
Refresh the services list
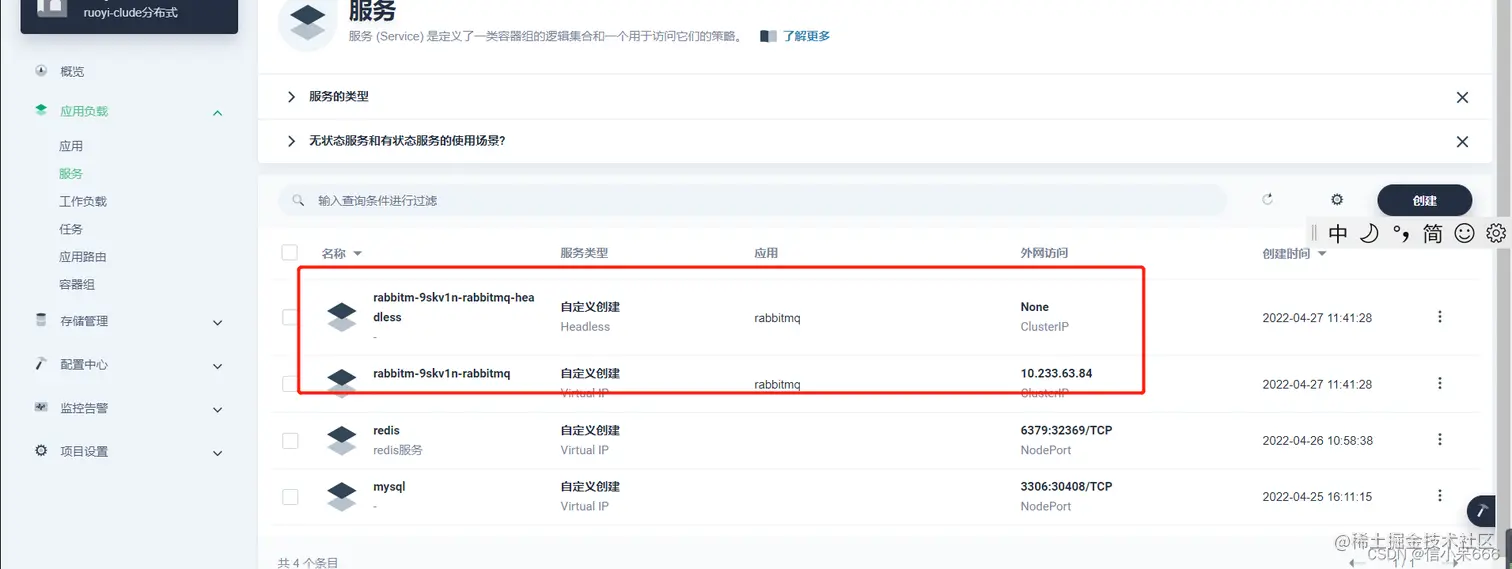(x=1268, y=199)
